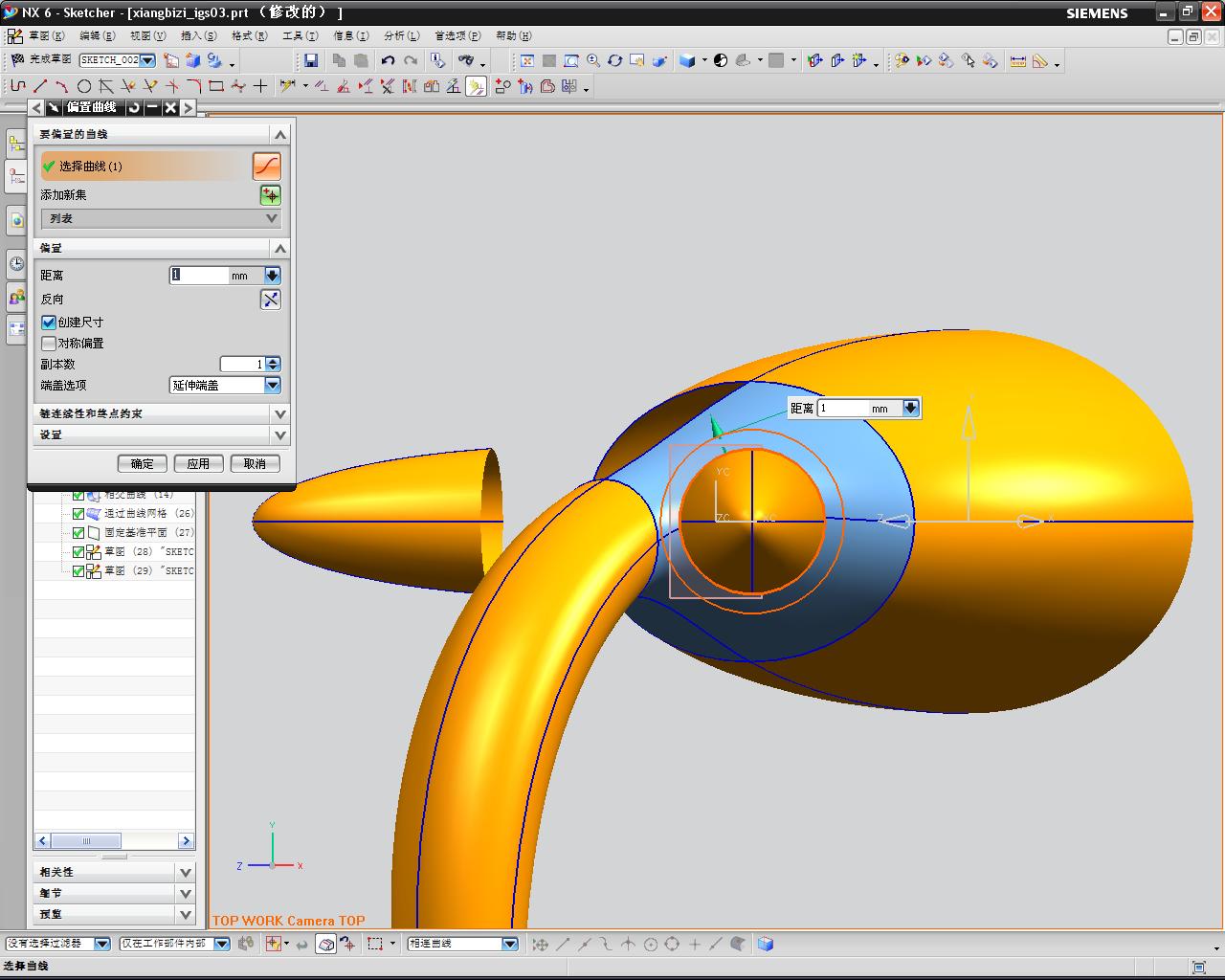Open the 相连曲线 curve rule dropdown
This screenshot has height=980, width=1225.
coord(510,945)
